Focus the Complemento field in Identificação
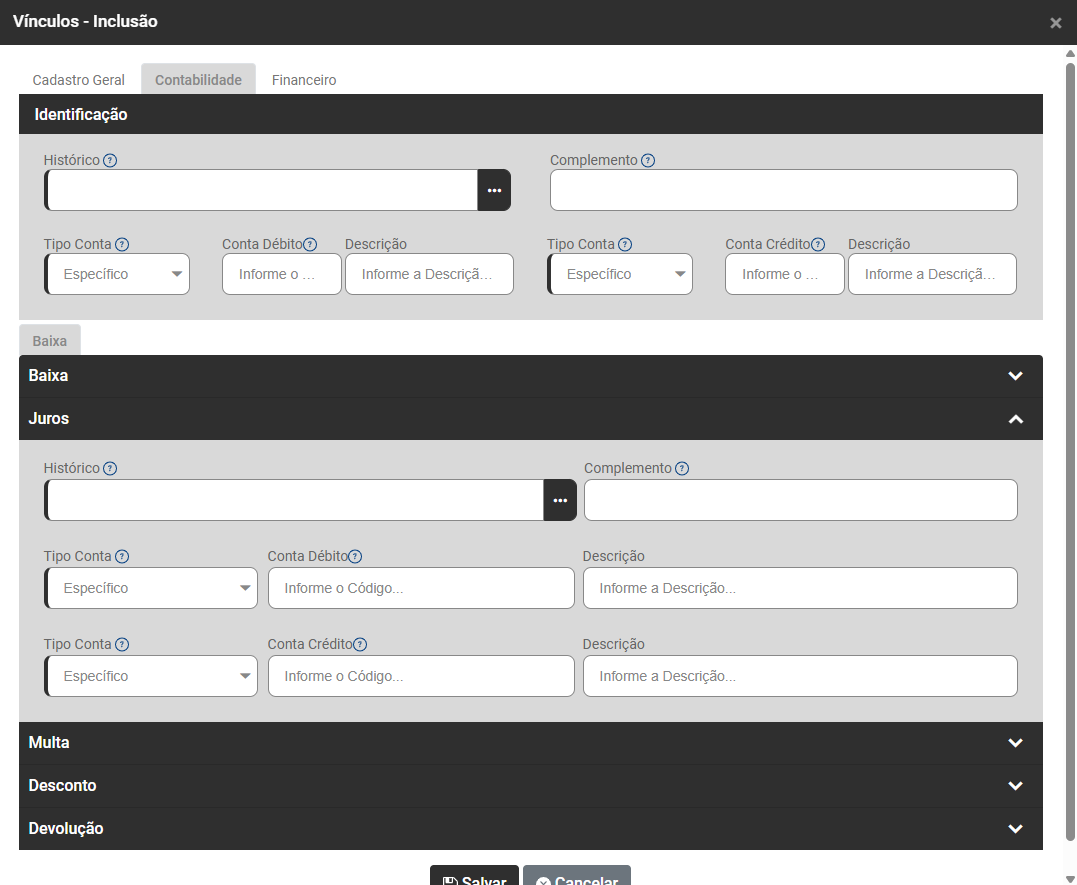This screenshot has width=1077, height=885. click(x=784, y=190)
